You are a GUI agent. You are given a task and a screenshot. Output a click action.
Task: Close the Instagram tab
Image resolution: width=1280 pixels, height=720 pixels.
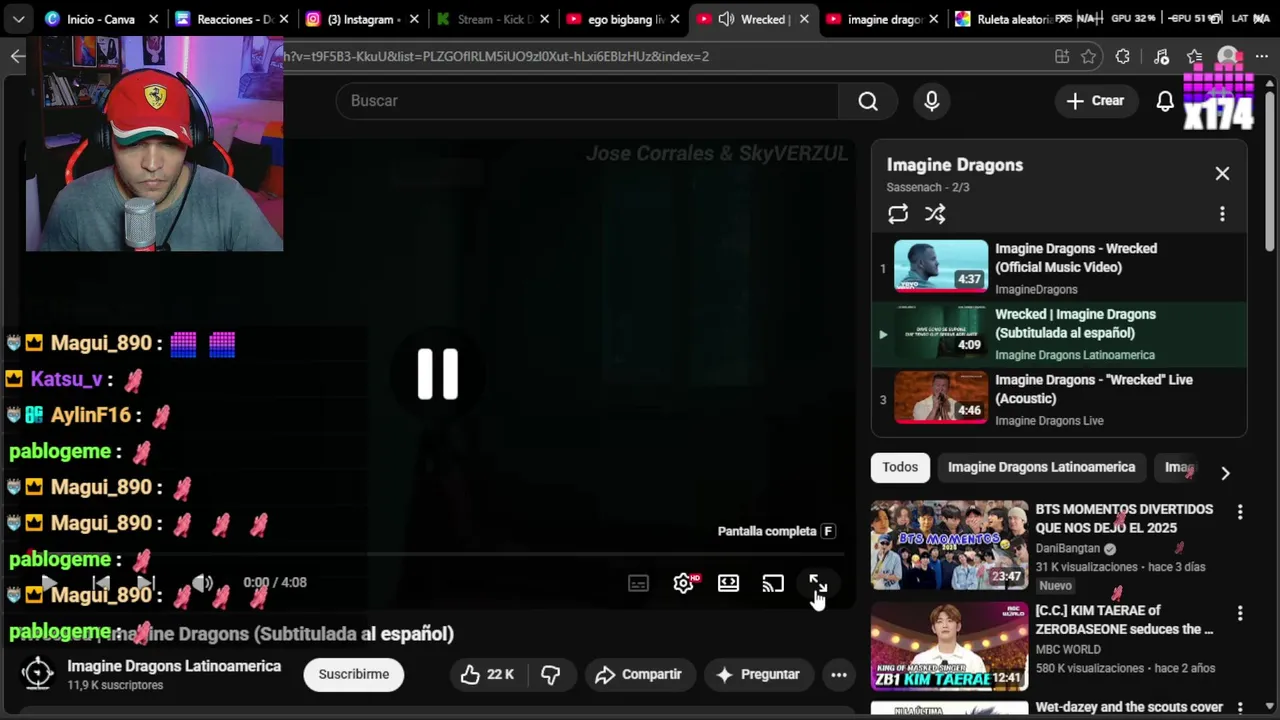[414, 19]
